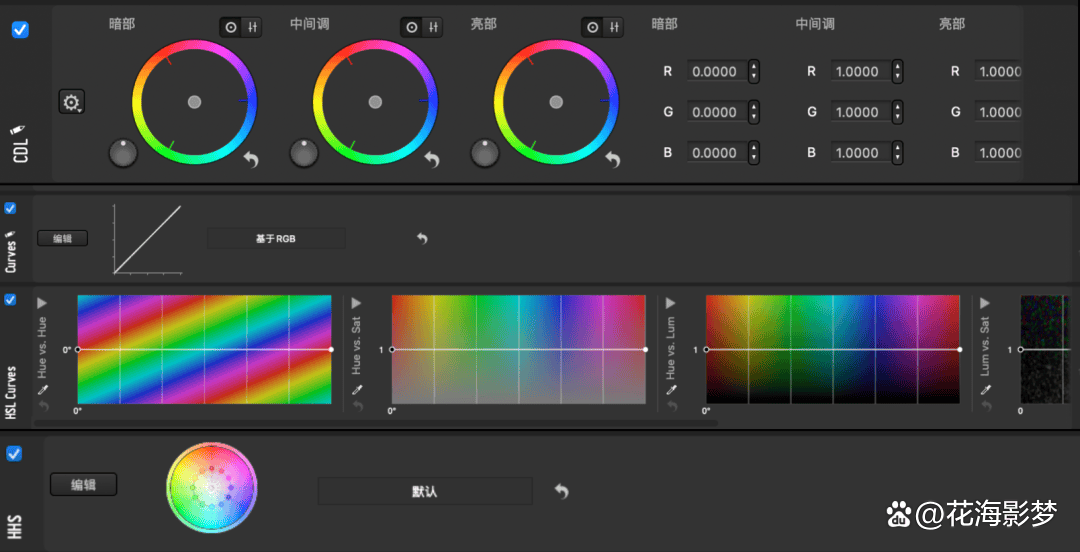The height and width of the screenshot is (552, 1080).
Task: Open the 默认 preset dropdown
Action: (425, 491)
